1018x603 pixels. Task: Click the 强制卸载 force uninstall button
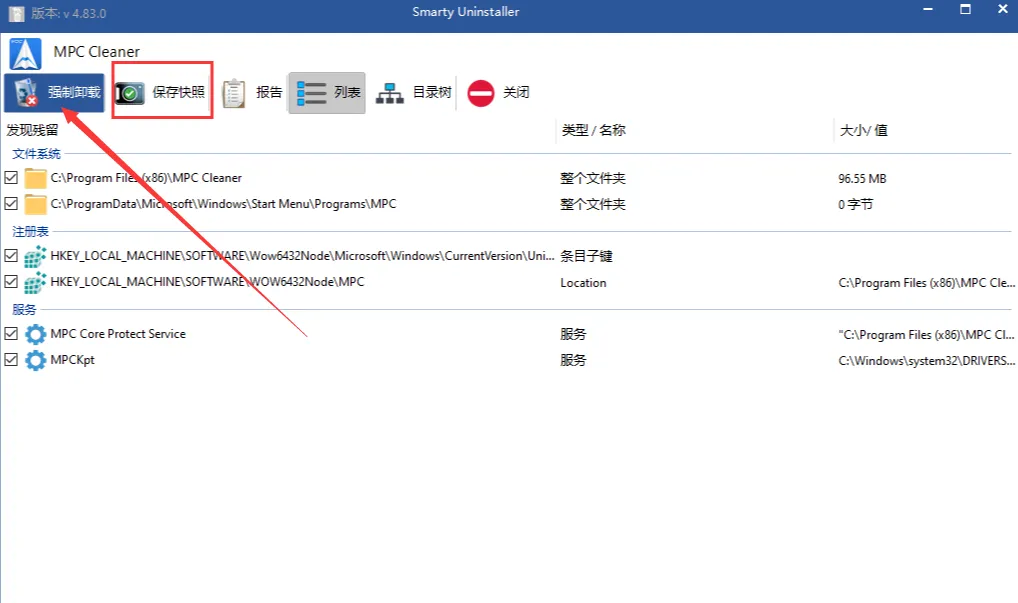click(54, 93)
